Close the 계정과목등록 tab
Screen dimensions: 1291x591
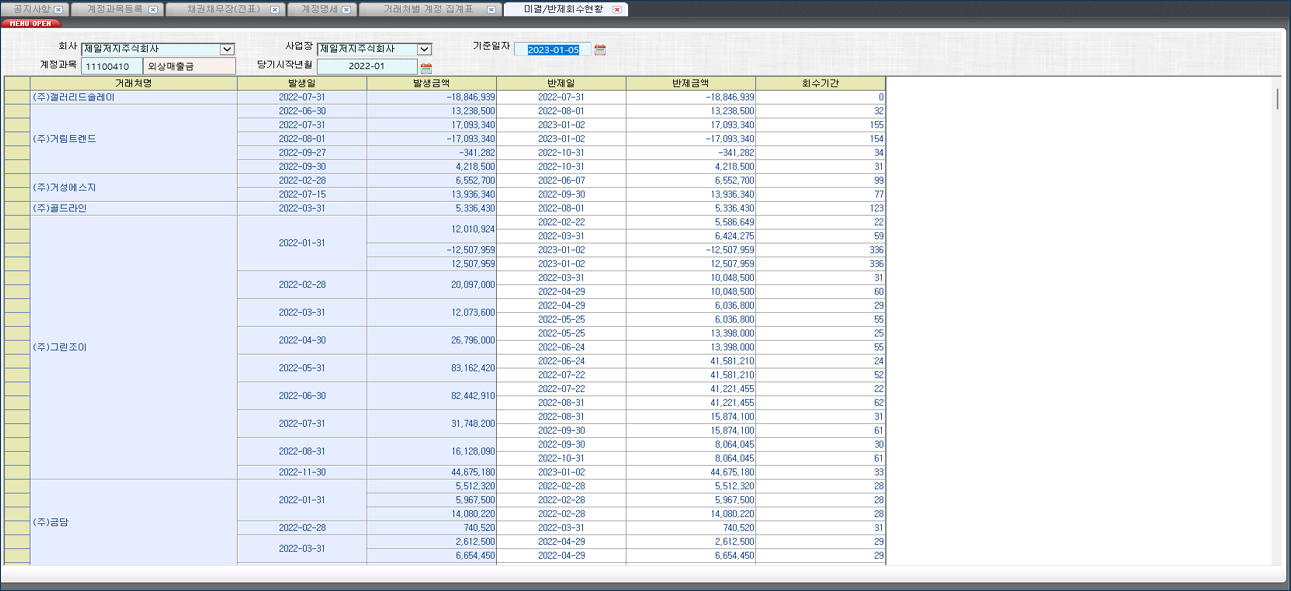point(153,10)
